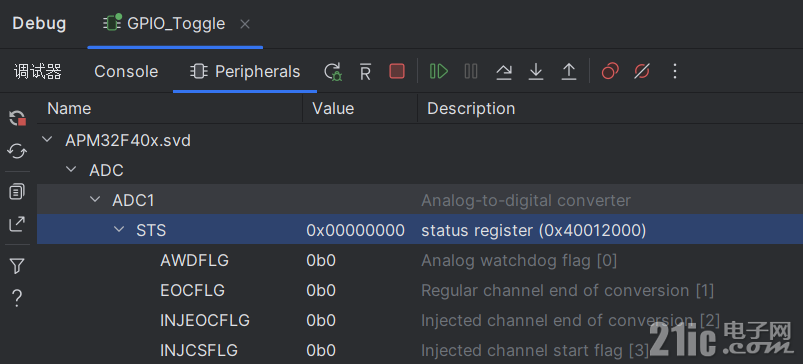Stop the debug session
This screenshot has width=803, height=364.
point(397,71)
